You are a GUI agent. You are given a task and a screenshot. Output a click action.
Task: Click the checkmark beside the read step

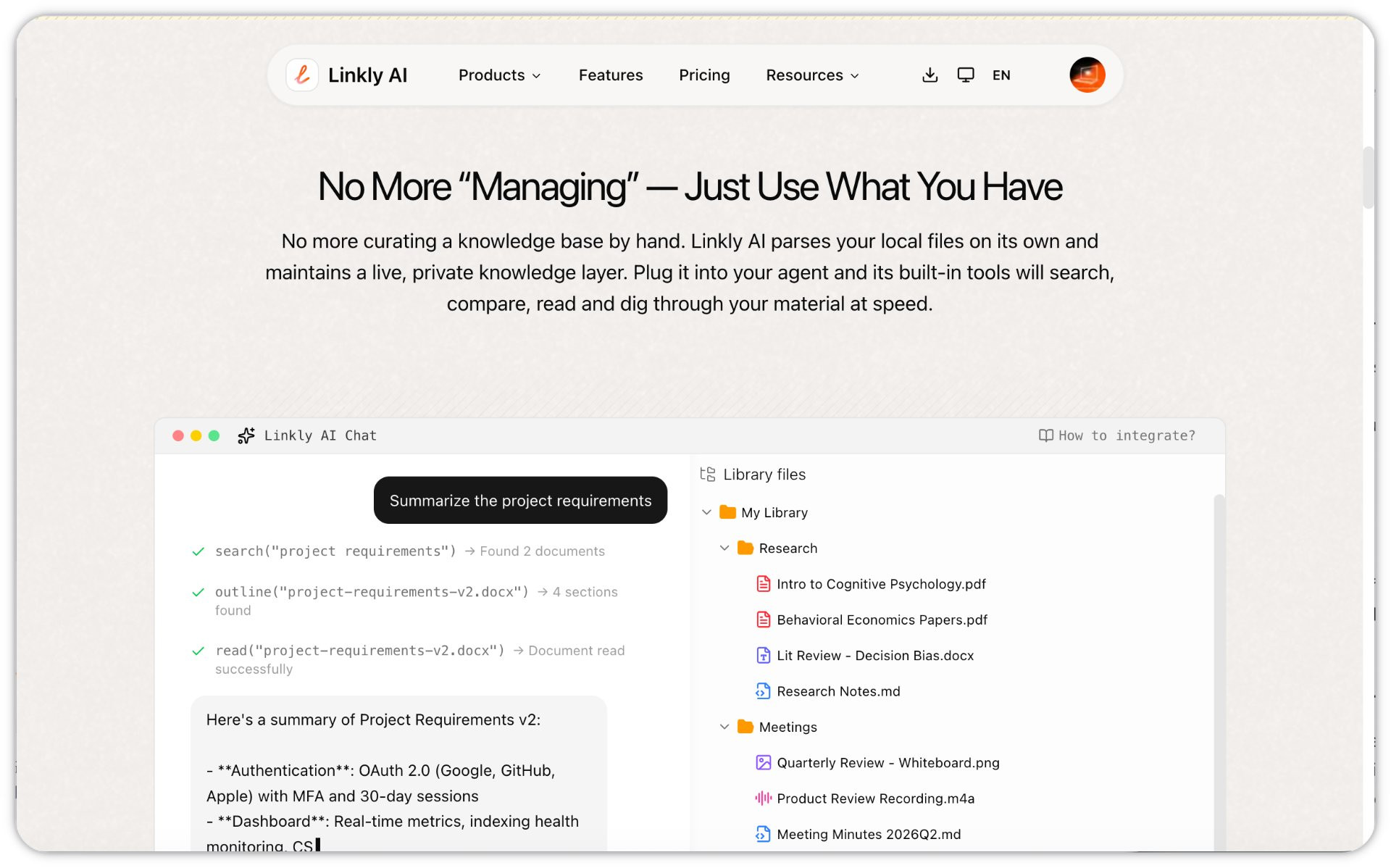coord(198,651)
